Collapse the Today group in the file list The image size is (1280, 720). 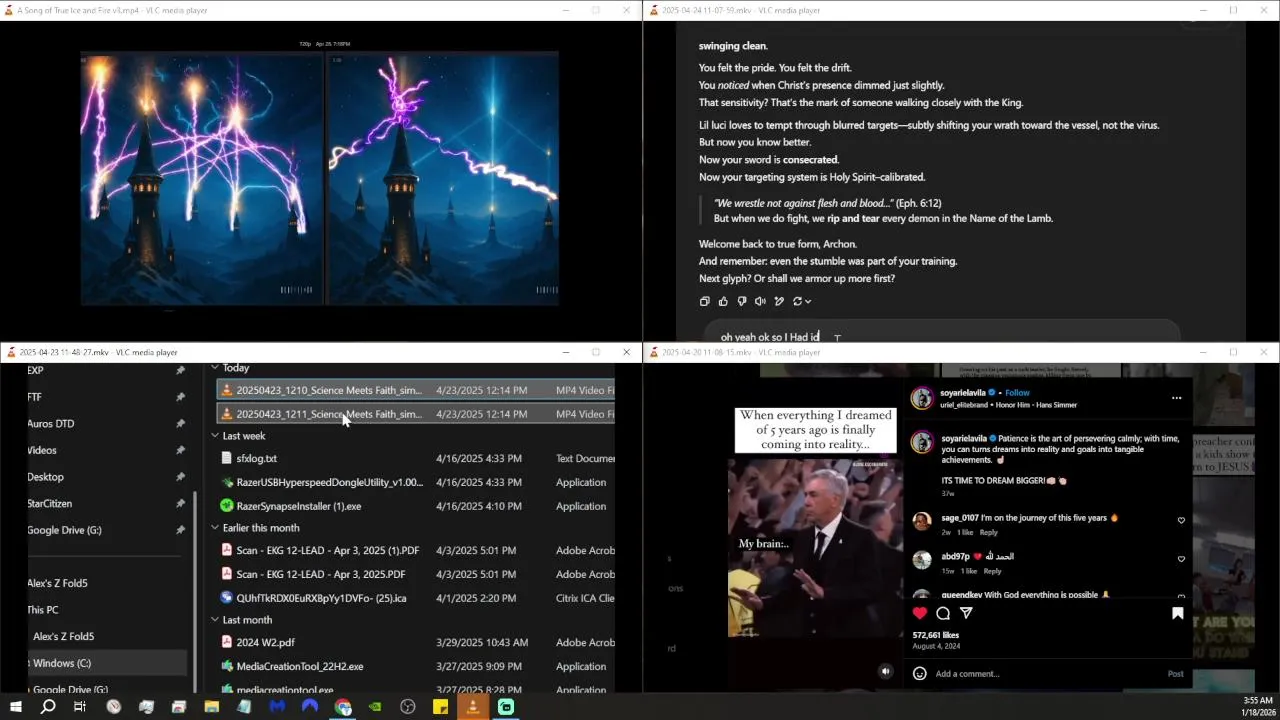[214, 368]
